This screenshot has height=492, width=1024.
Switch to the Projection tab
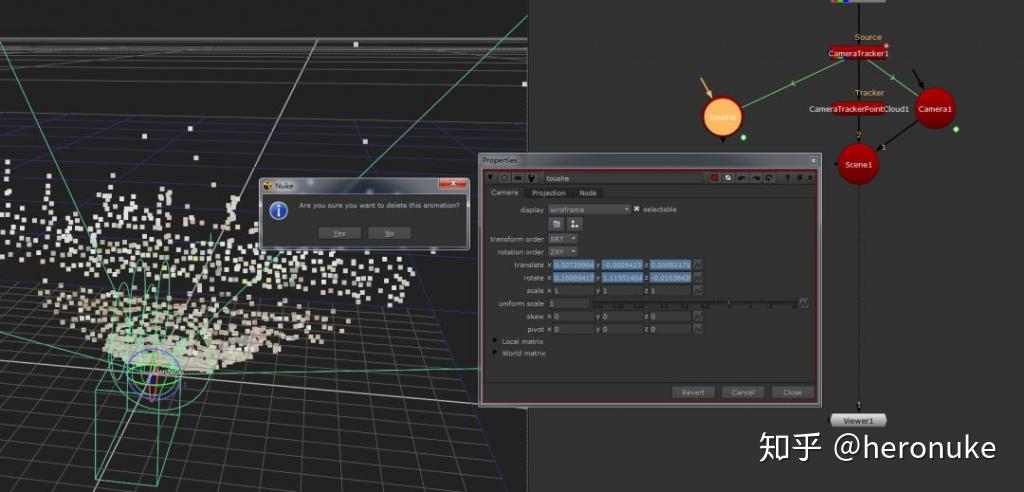548,192
